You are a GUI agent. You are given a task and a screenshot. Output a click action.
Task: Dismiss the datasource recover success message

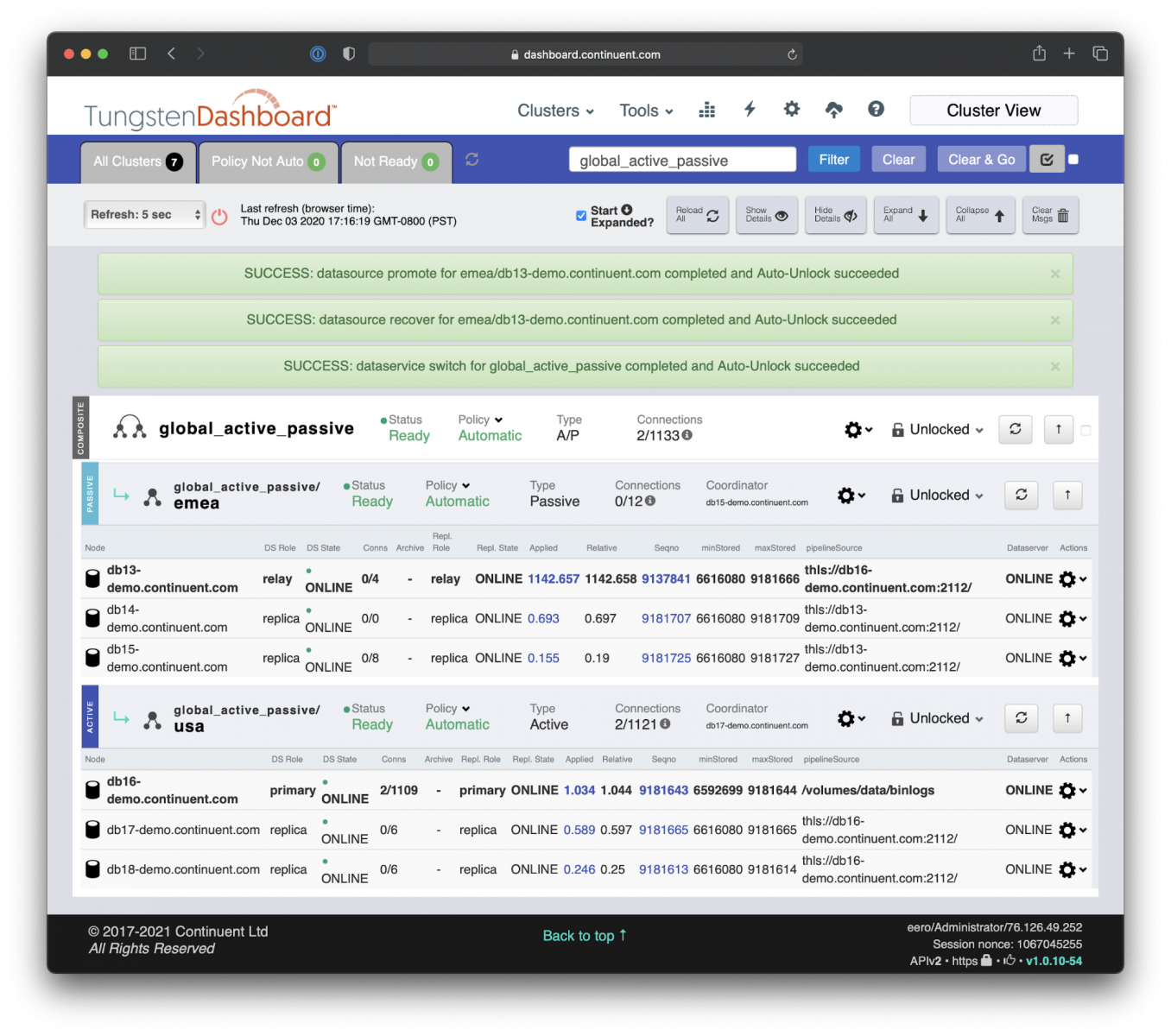pyautogui.click(x=1054, y=320)
